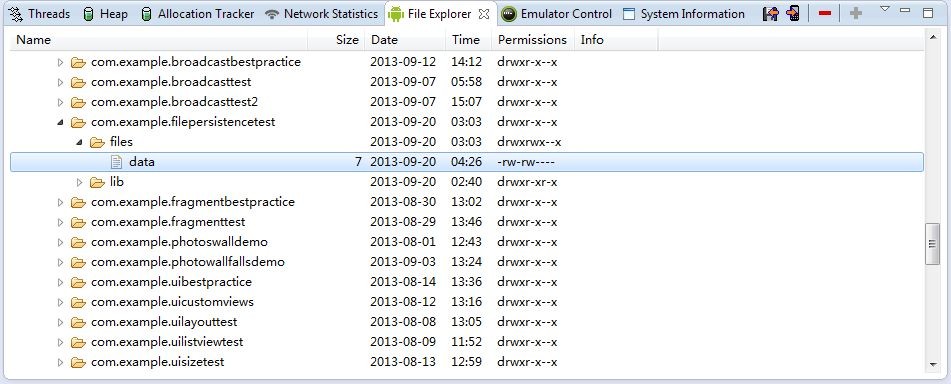Select the File Explorer tab
Image resolution: width=951 pixels, height=384 pixels.
(439, 13)
